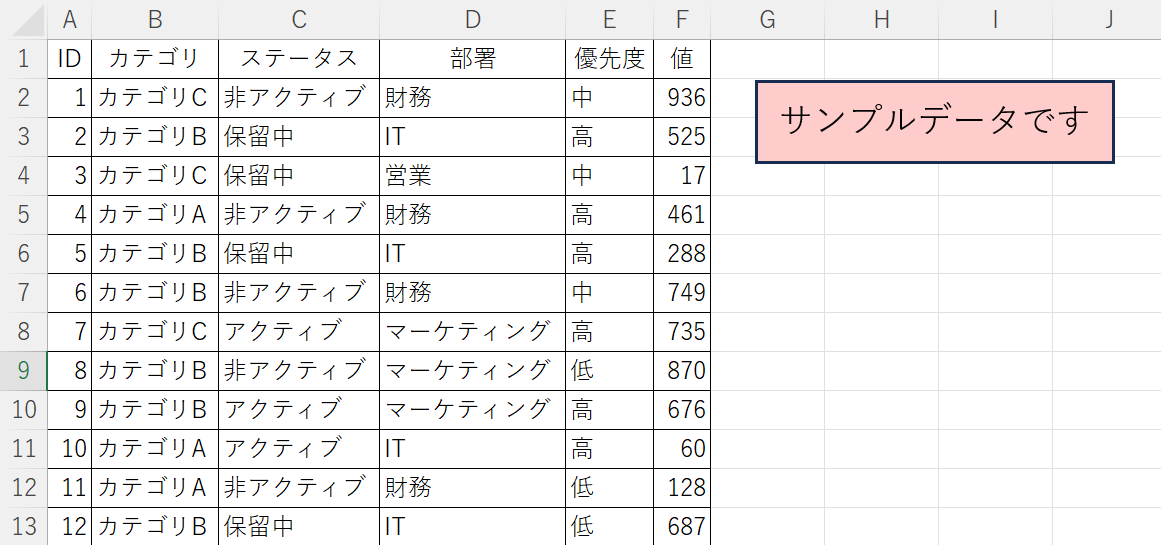
Task: Click the "サンプルデータです" text box
Action: pyautogui.click(x=934, y=122)
